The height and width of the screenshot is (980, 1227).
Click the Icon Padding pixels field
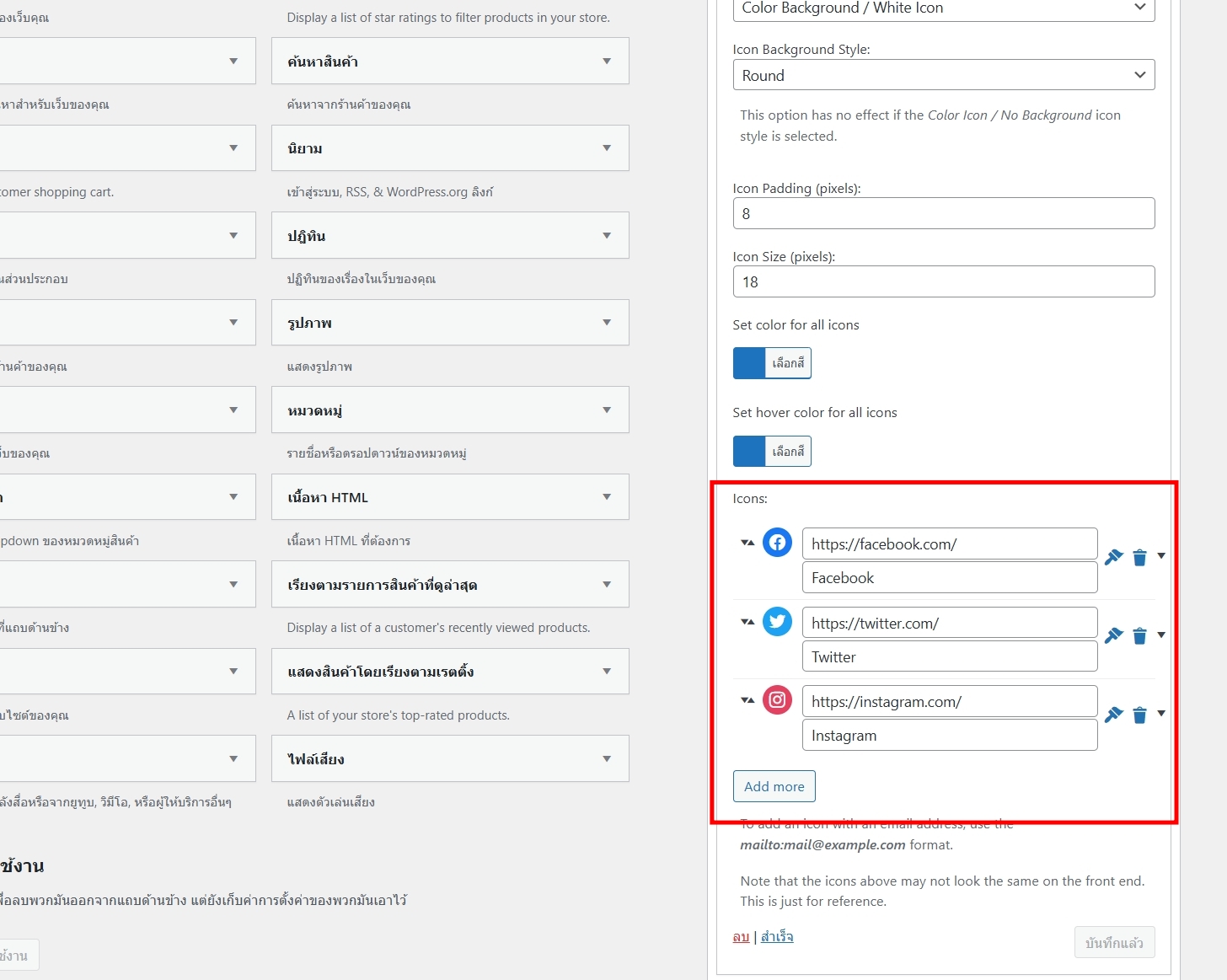pos(943,213)
